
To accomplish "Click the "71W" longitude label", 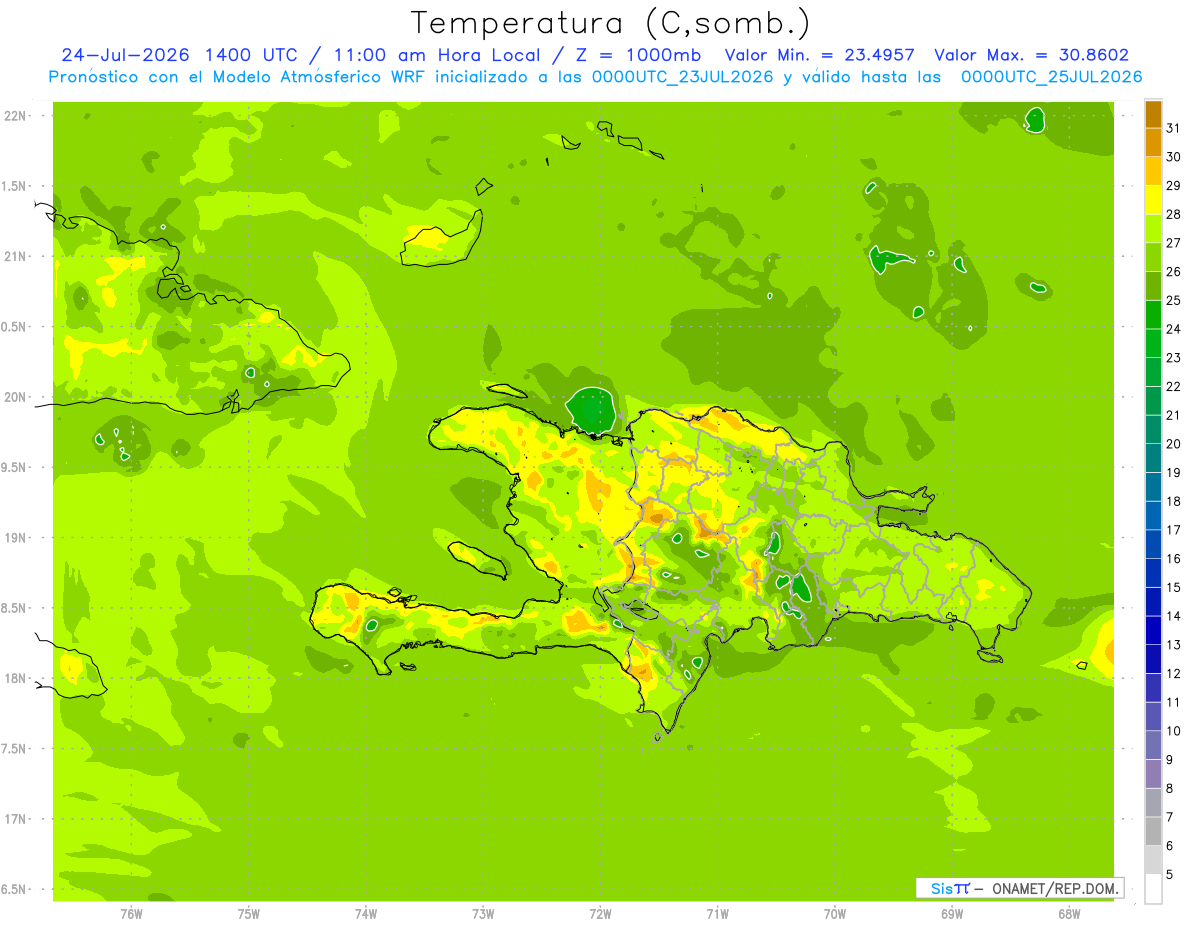I will 717,914.
